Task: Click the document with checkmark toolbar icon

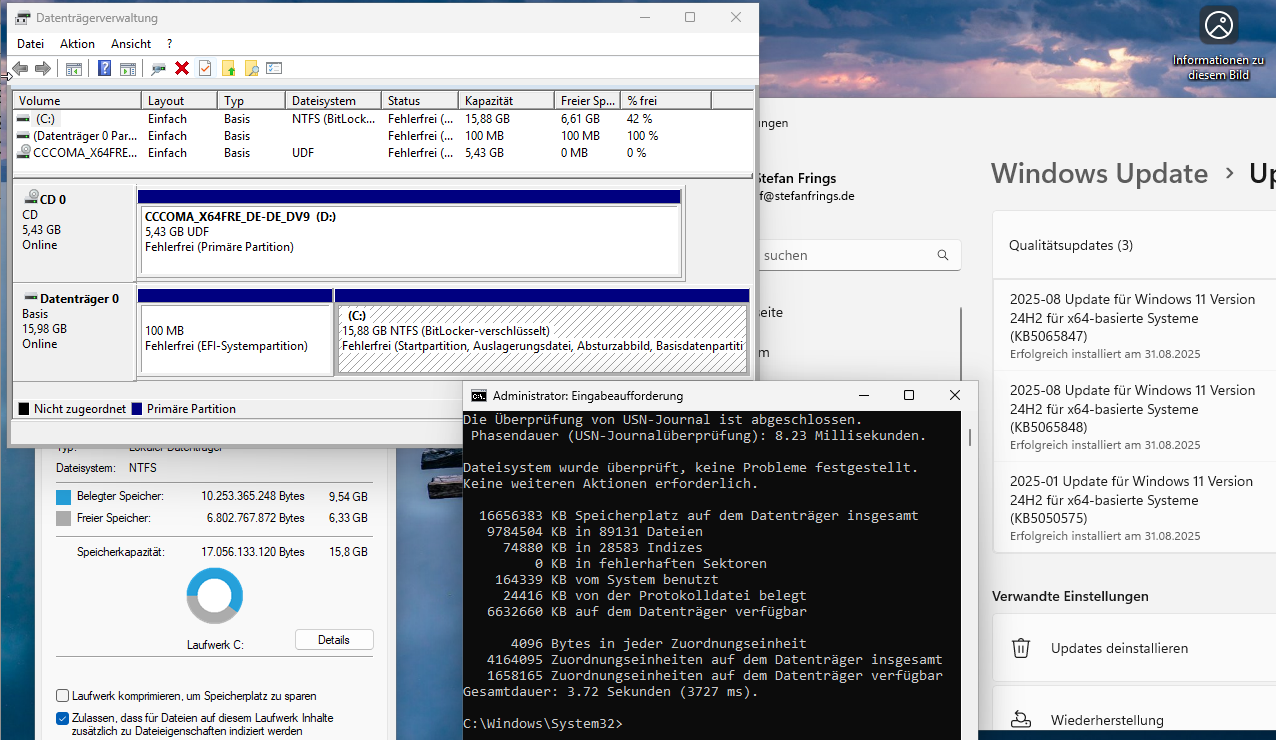Action: coord(205,68)
